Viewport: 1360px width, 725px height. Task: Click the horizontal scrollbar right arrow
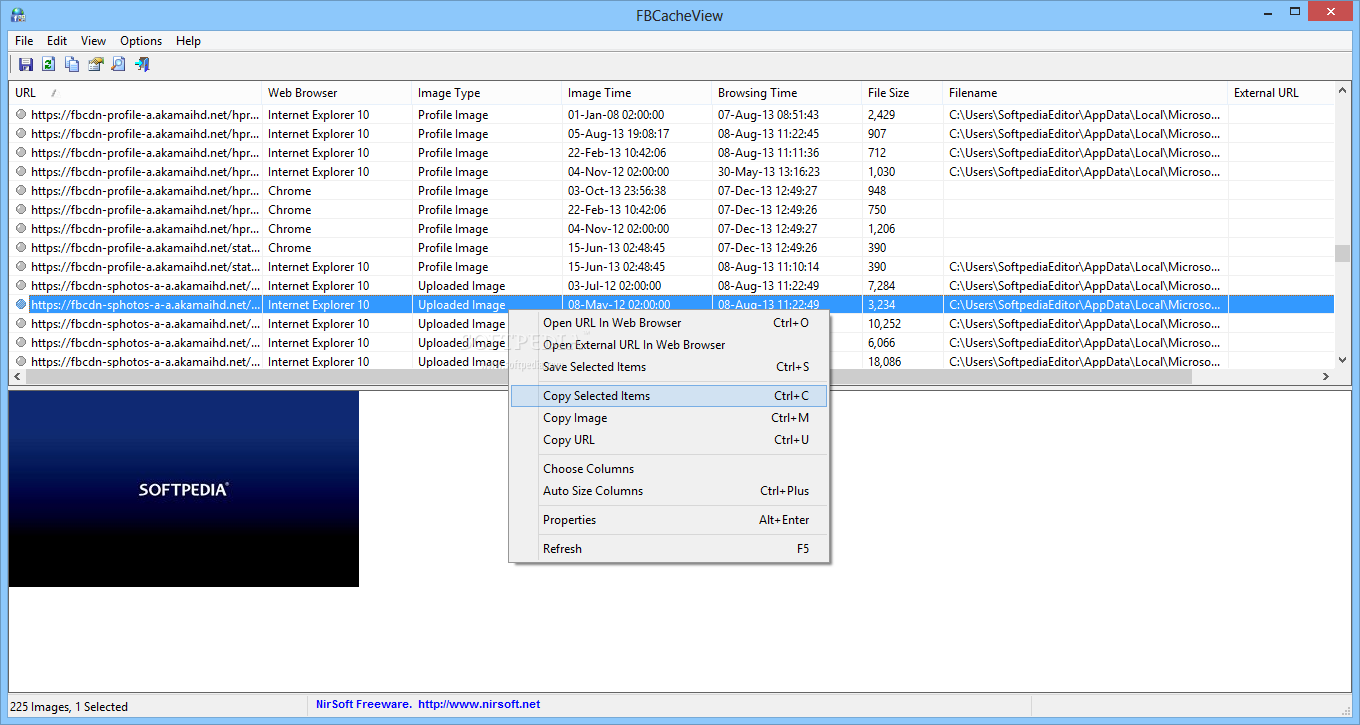pos(1326,377)
